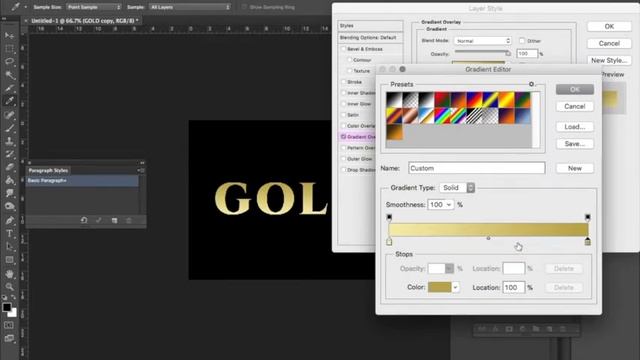Select the Zoom tool
The height and width of the screenshot is (360, 640).
click(x=9, y=287)
